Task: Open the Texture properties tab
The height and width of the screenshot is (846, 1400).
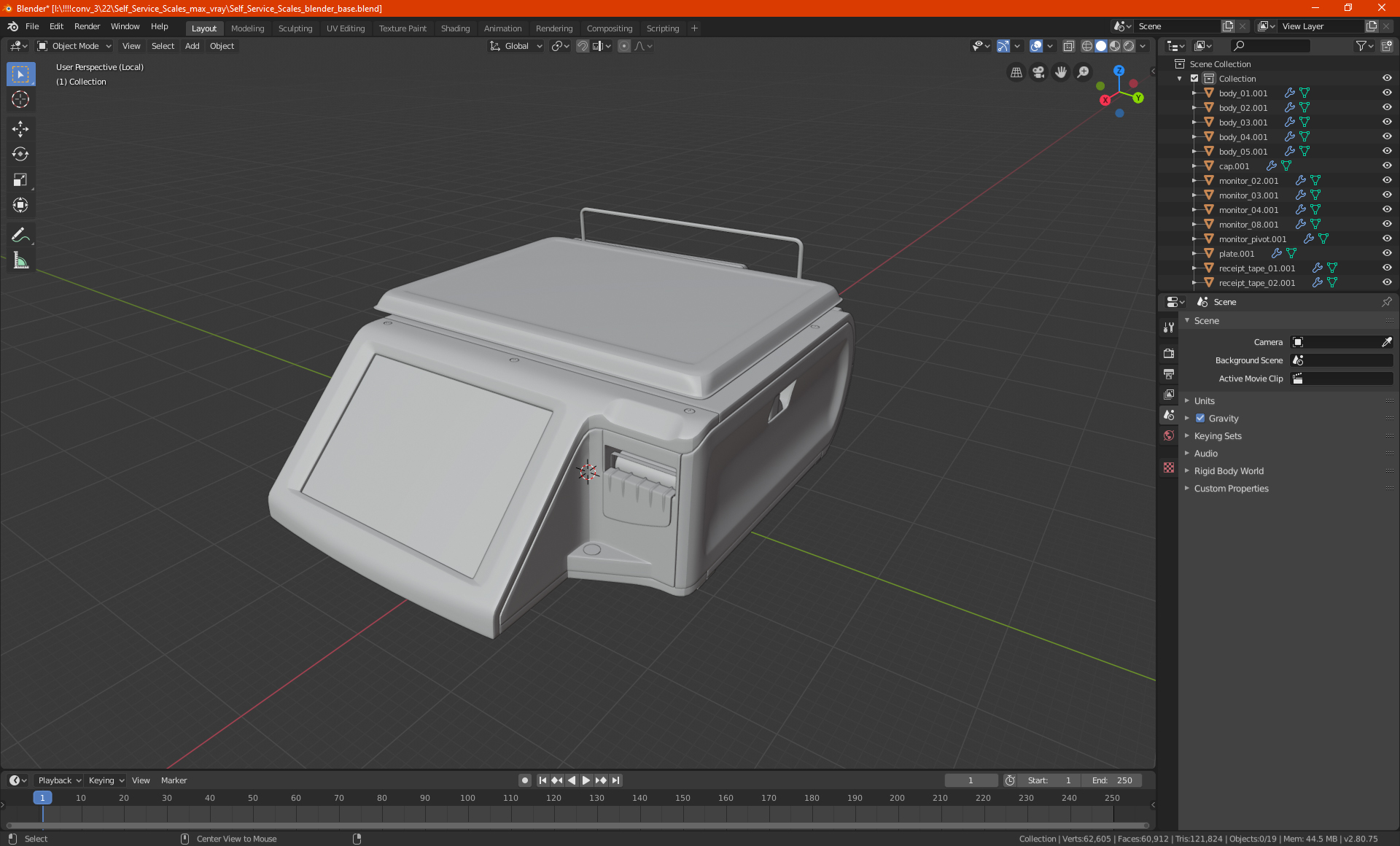Action: click(x=1169, y=467)
